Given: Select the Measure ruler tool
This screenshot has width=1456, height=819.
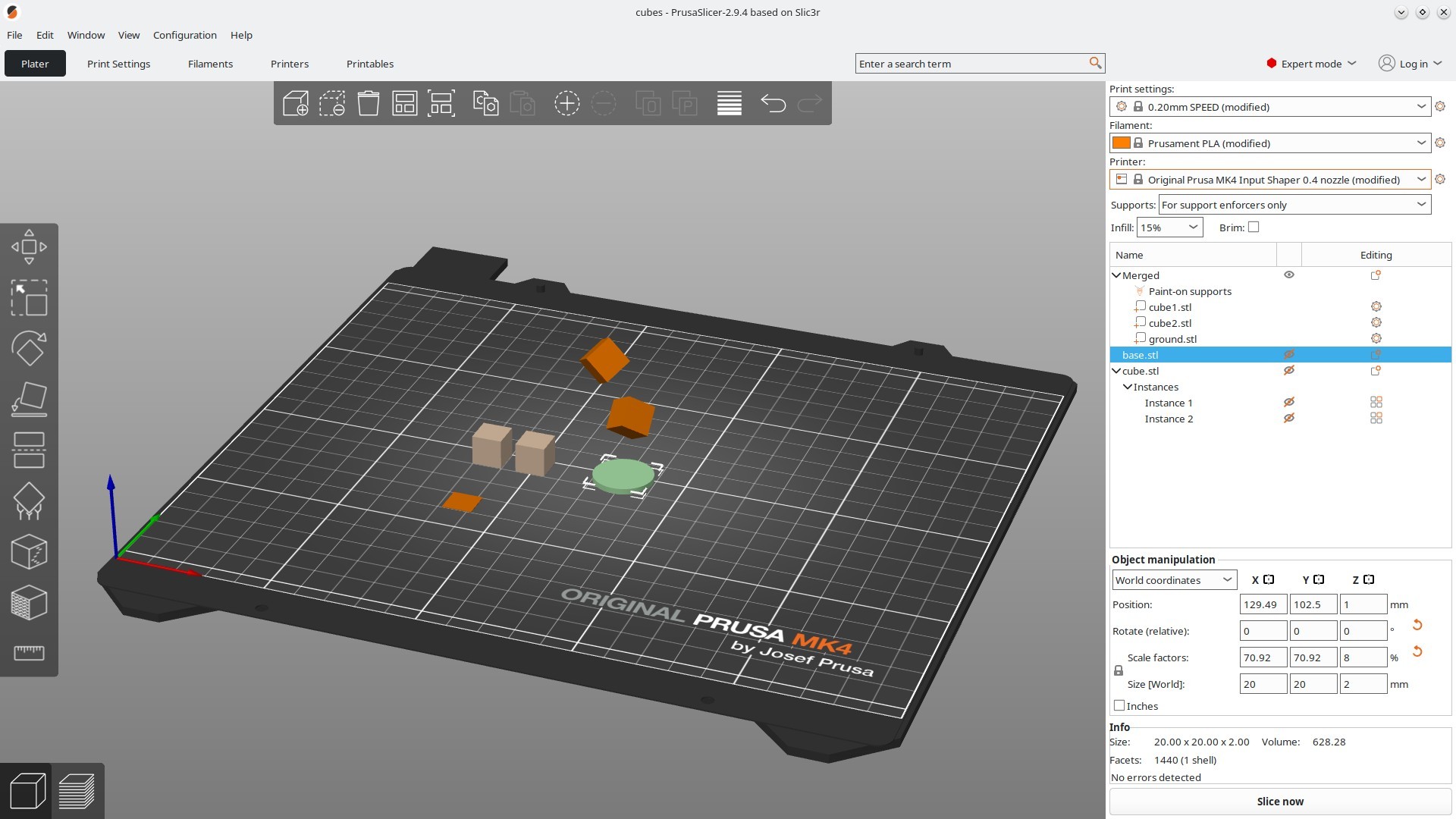Looking at the screenshot, I should click(29, 653).
